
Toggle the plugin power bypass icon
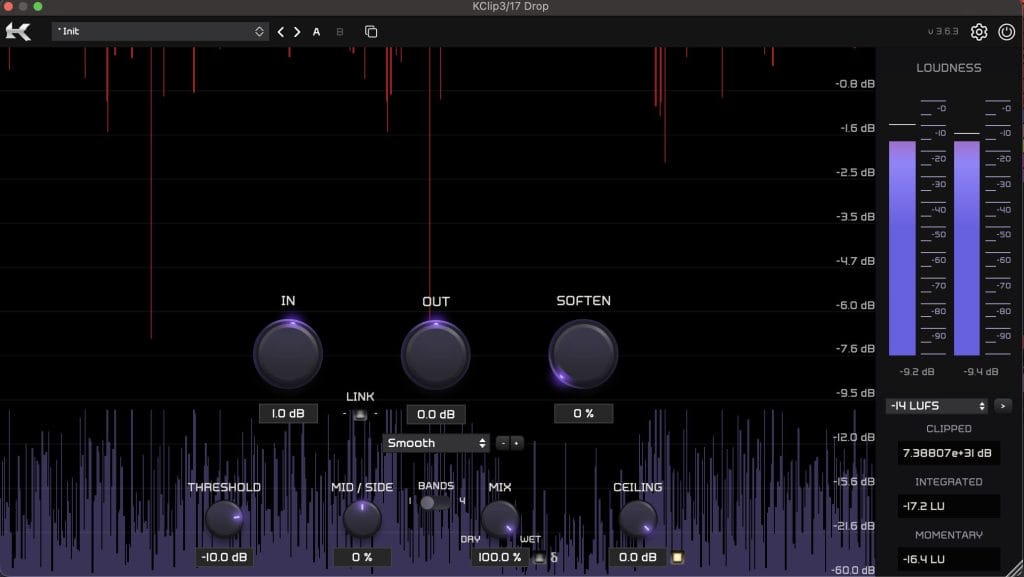(1005, 32)
